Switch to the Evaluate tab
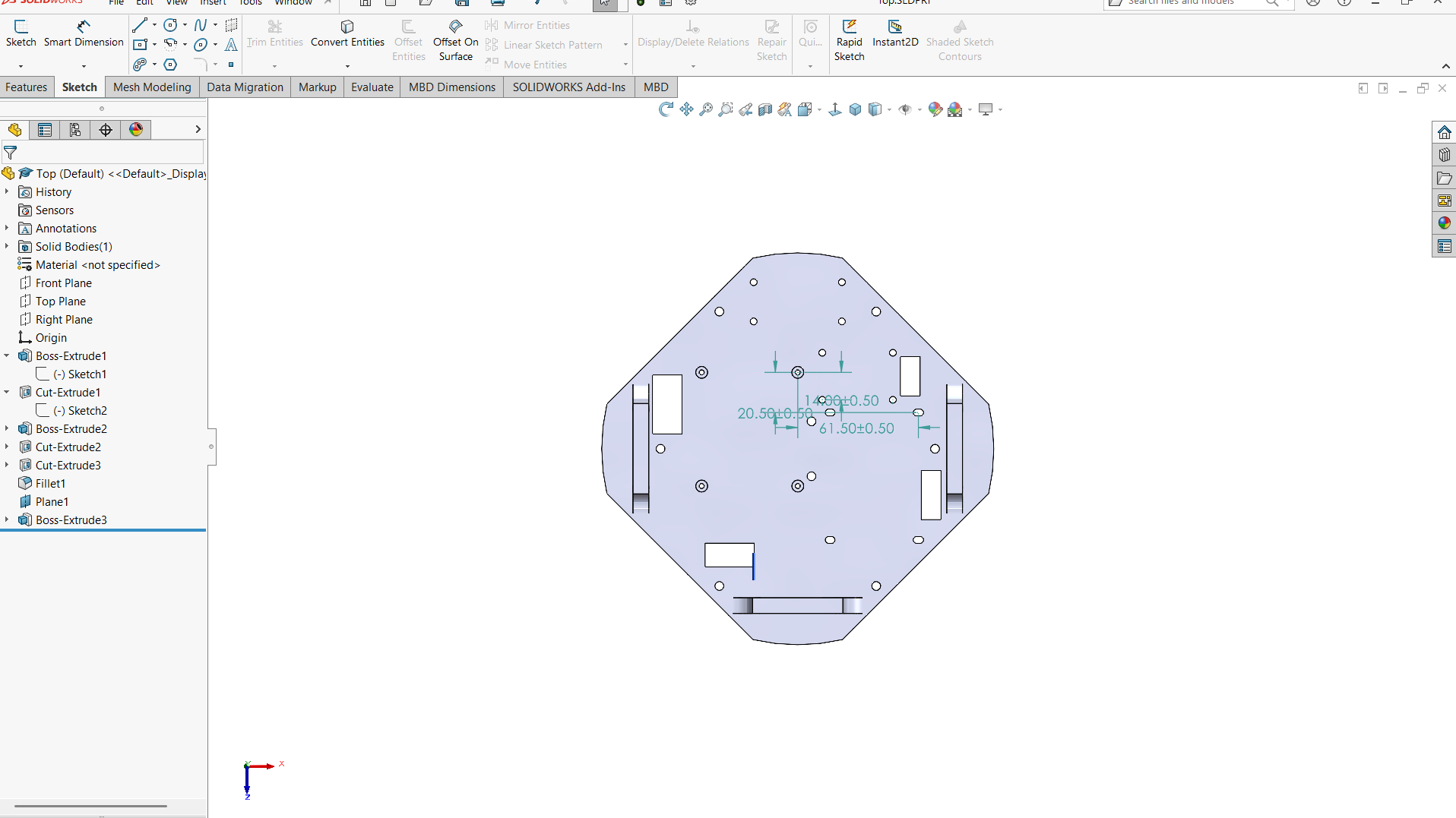 (x=372, y=87)
